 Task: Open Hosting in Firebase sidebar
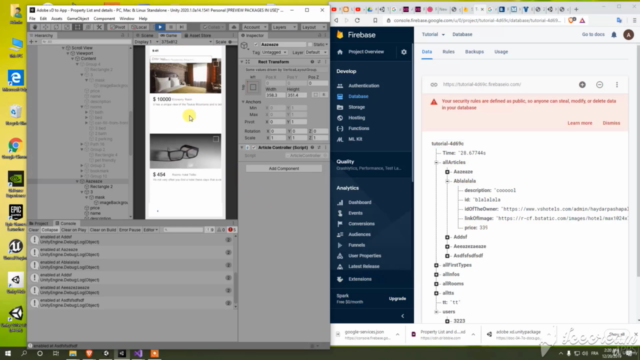[x=356, y=118]
